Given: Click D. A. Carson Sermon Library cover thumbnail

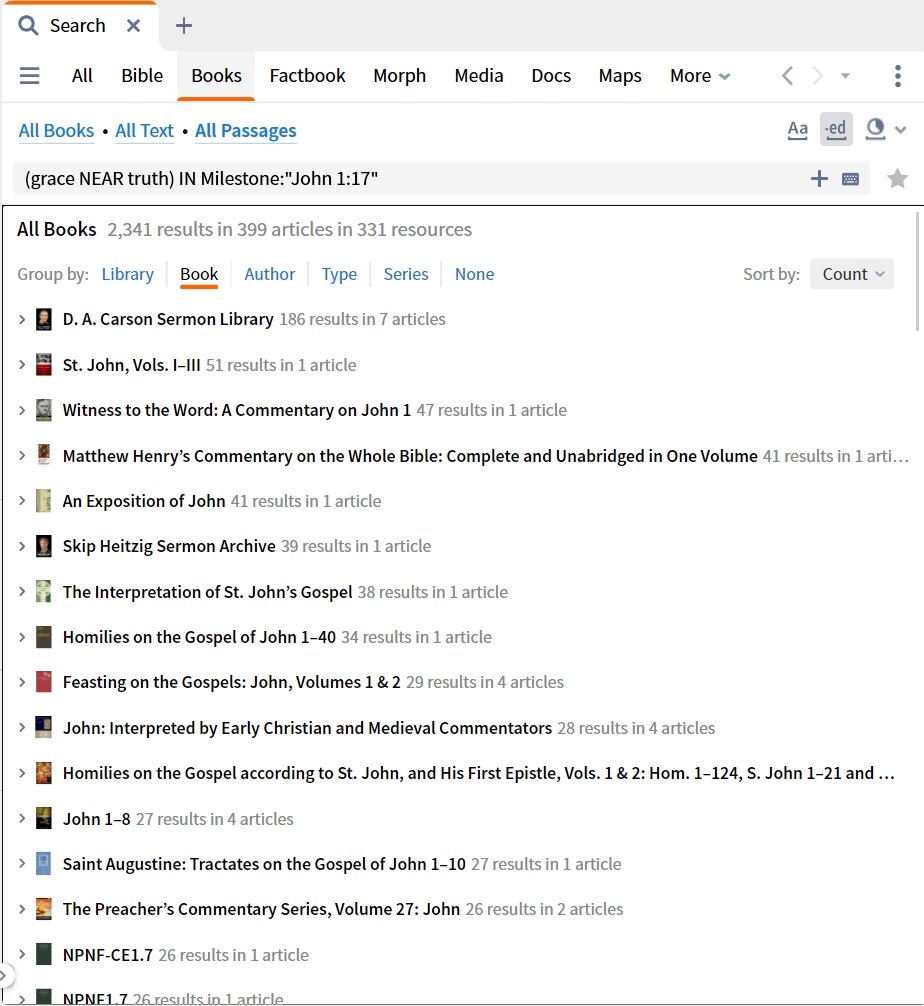Looking at the screenshot, I should click(44, 319).
